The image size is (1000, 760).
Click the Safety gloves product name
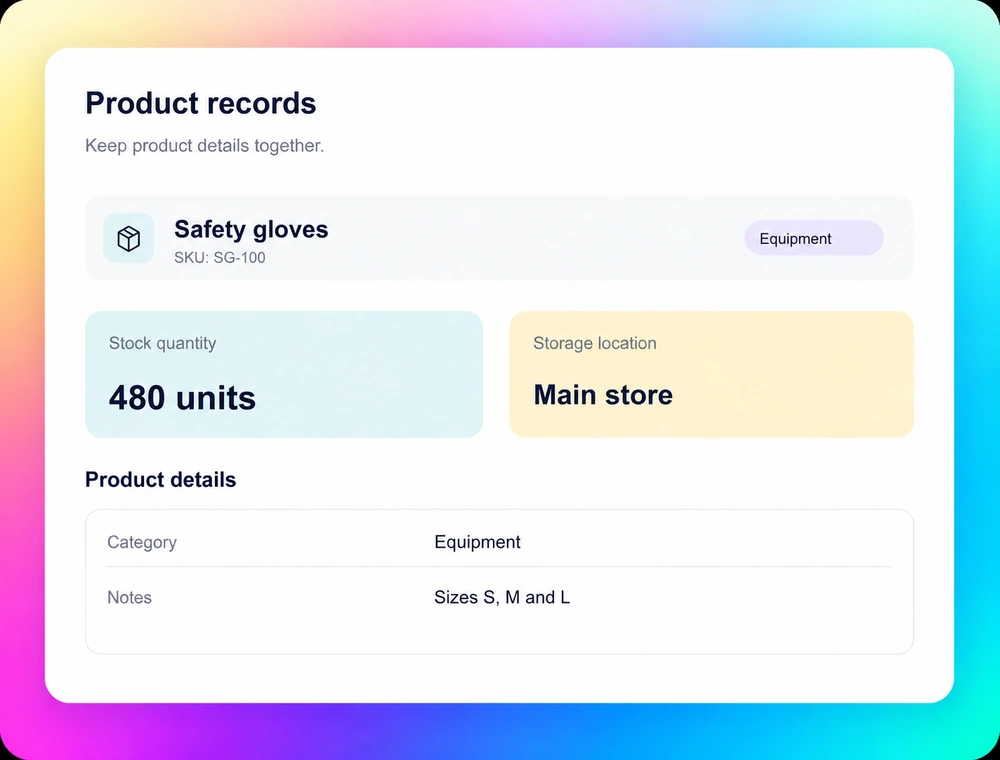click(x=251, y=229)
